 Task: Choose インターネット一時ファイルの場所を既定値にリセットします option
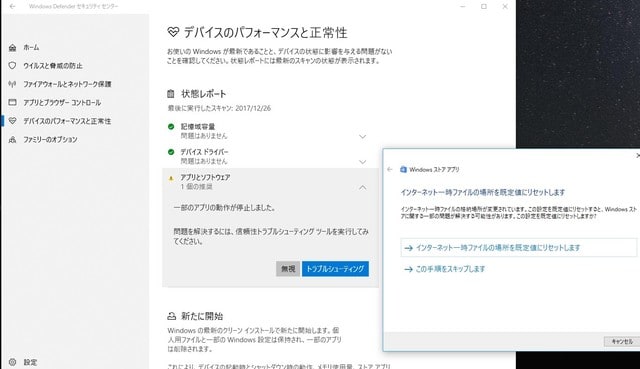[x=518, y=248]
